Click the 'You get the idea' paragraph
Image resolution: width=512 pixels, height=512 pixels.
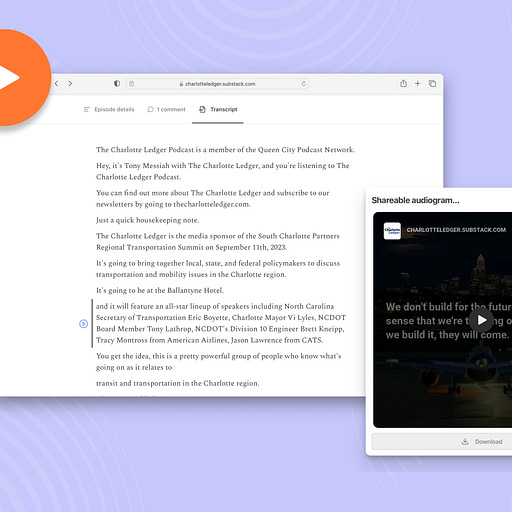(x=219, y=361)
